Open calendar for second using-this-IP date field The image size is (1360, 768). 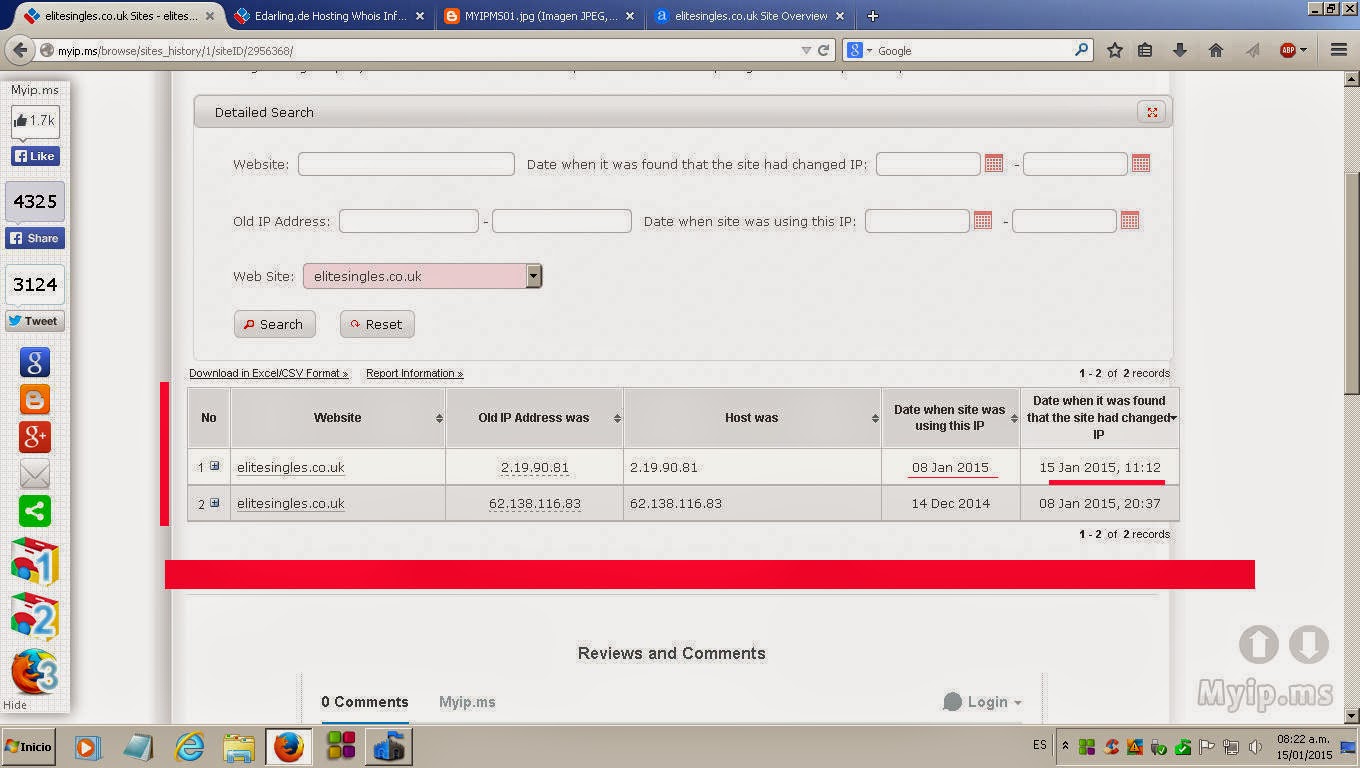(1130, 220)
